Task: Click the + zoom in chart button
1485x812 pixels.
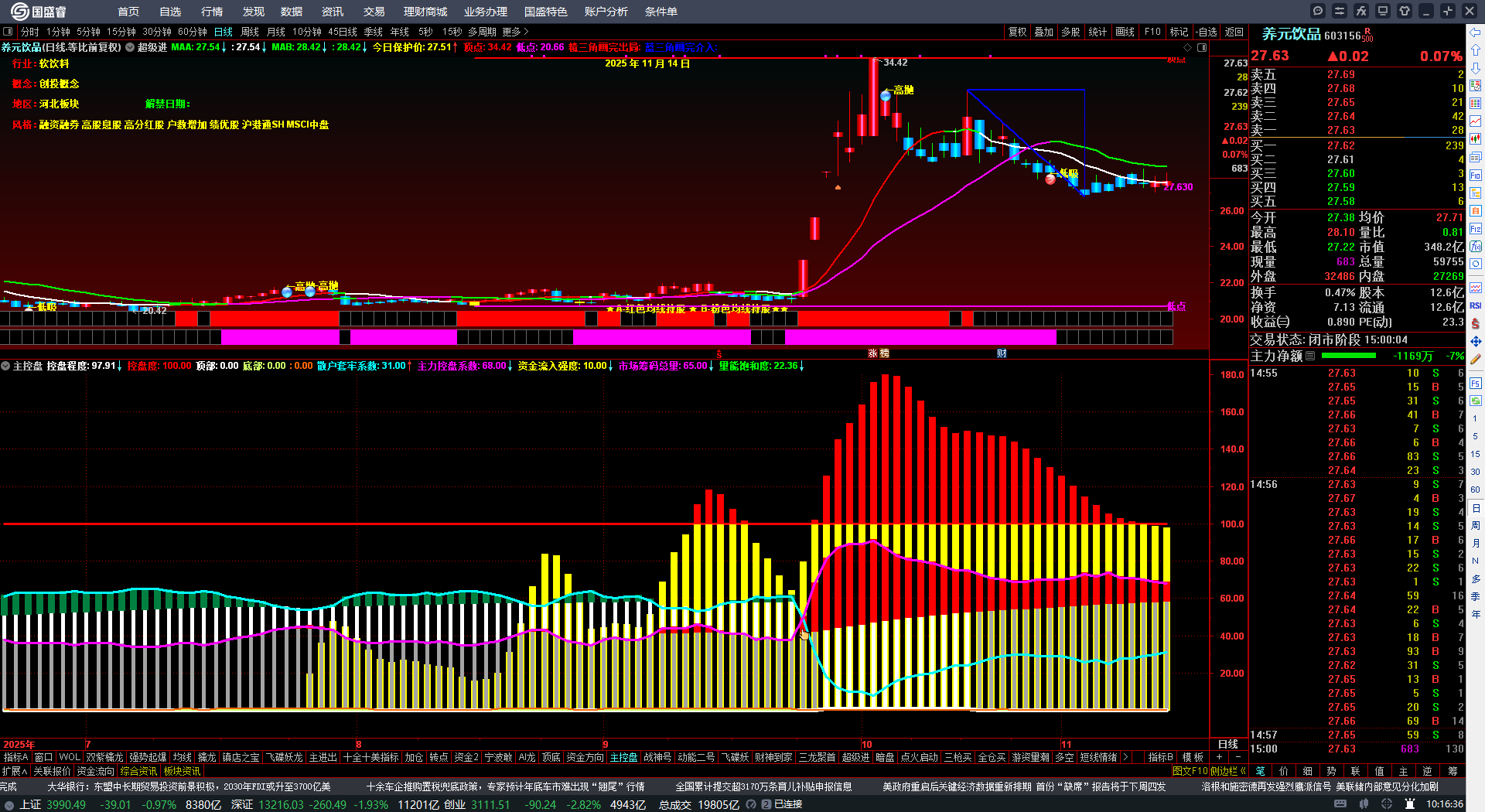Action: (x=1219, y=757)
